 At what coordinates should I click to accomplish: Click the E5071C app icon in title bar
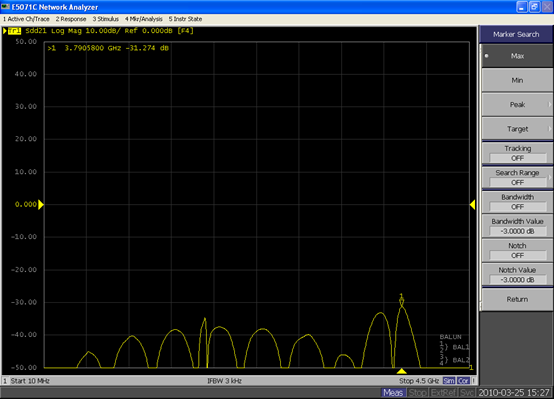(x=5, y=7)
